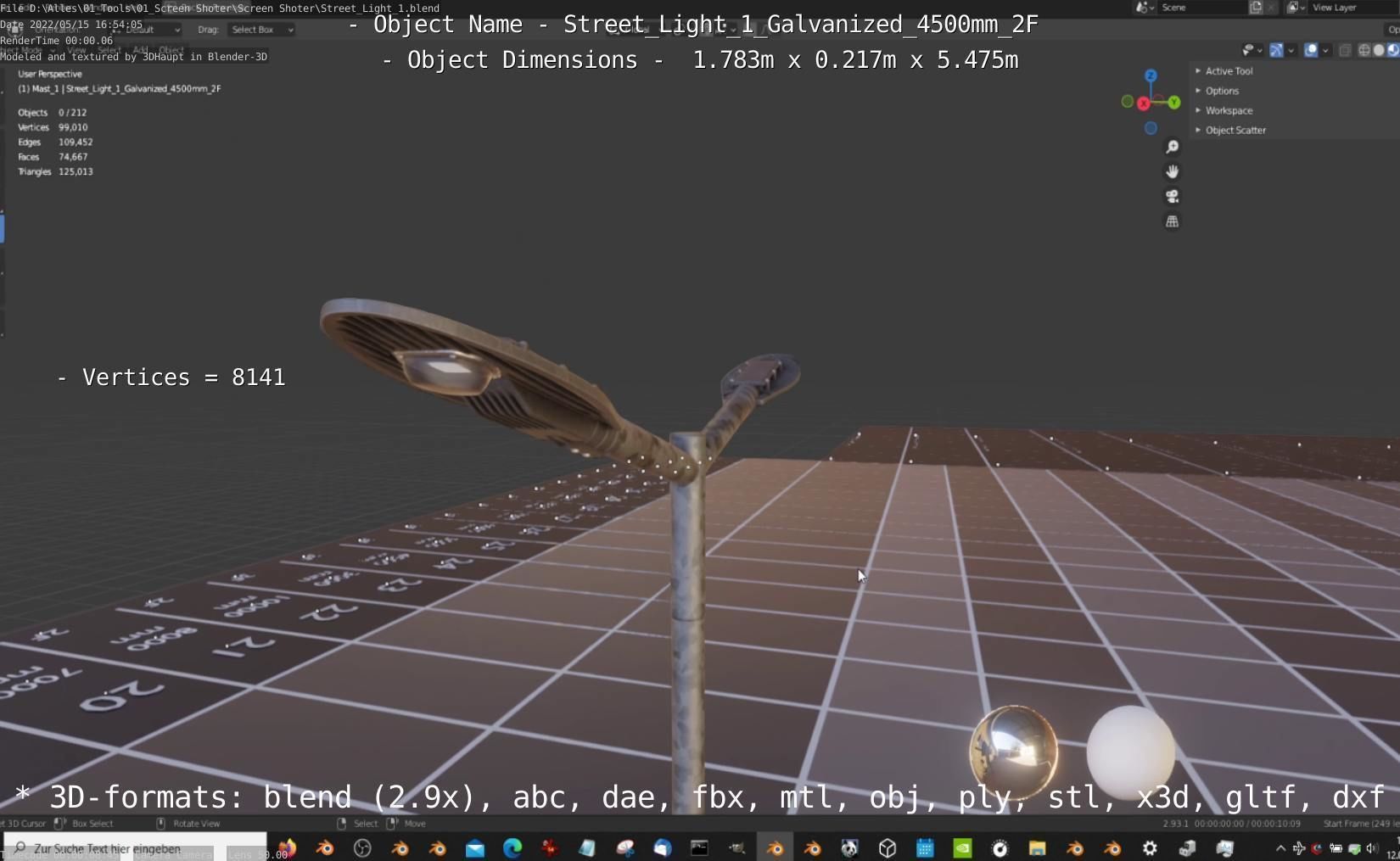The image size is (1400, 861).
Task: Switch perspective/orthographic grid icon
Action: pos(1172,221)
